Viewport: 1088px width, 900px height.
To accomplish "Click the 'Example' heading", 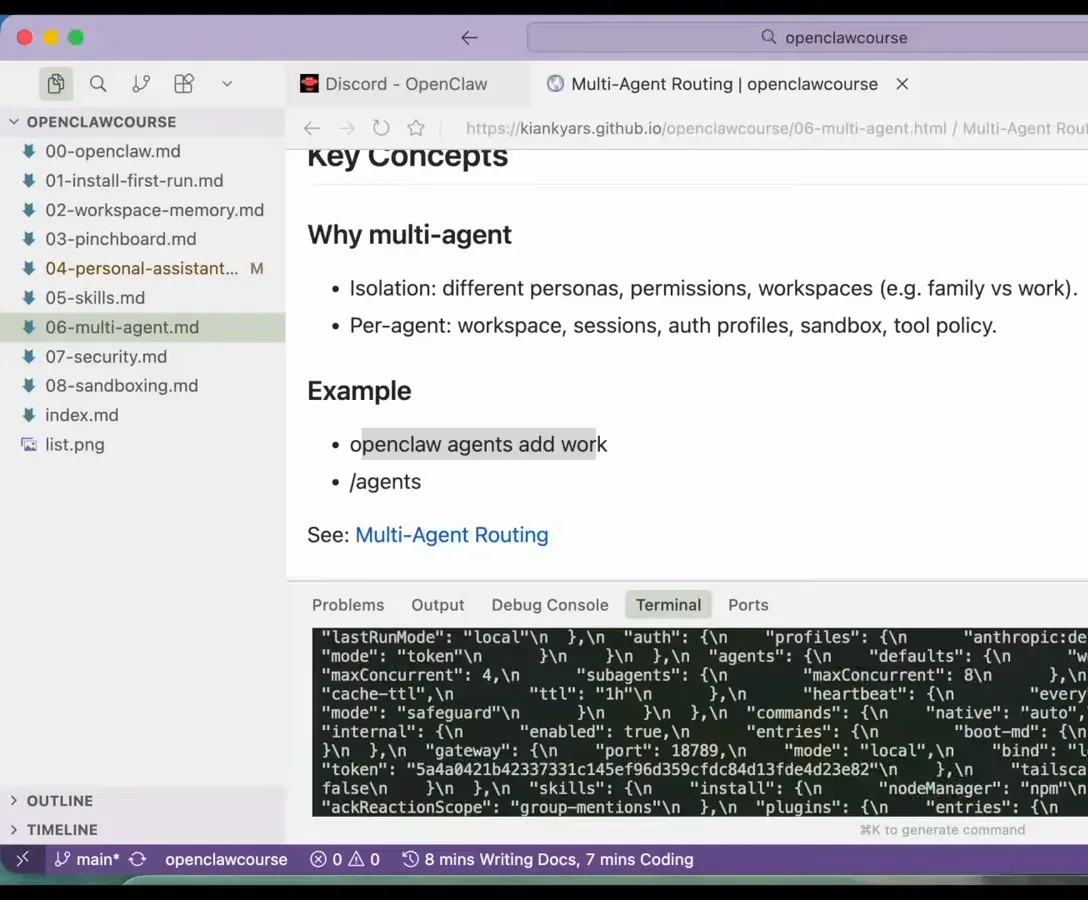I will tap(359, 391).
